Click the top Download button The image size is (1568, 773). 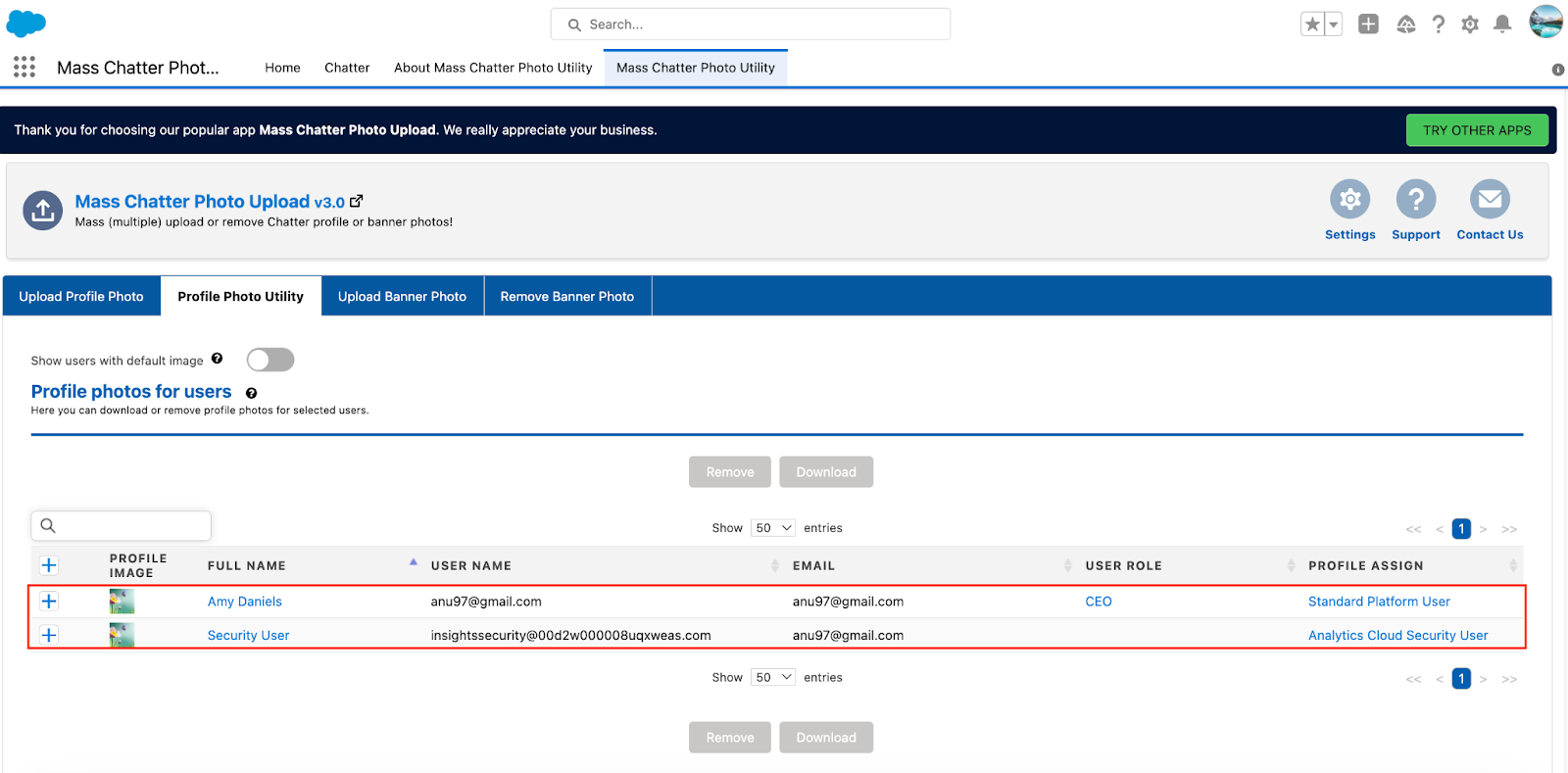[826, 472]
